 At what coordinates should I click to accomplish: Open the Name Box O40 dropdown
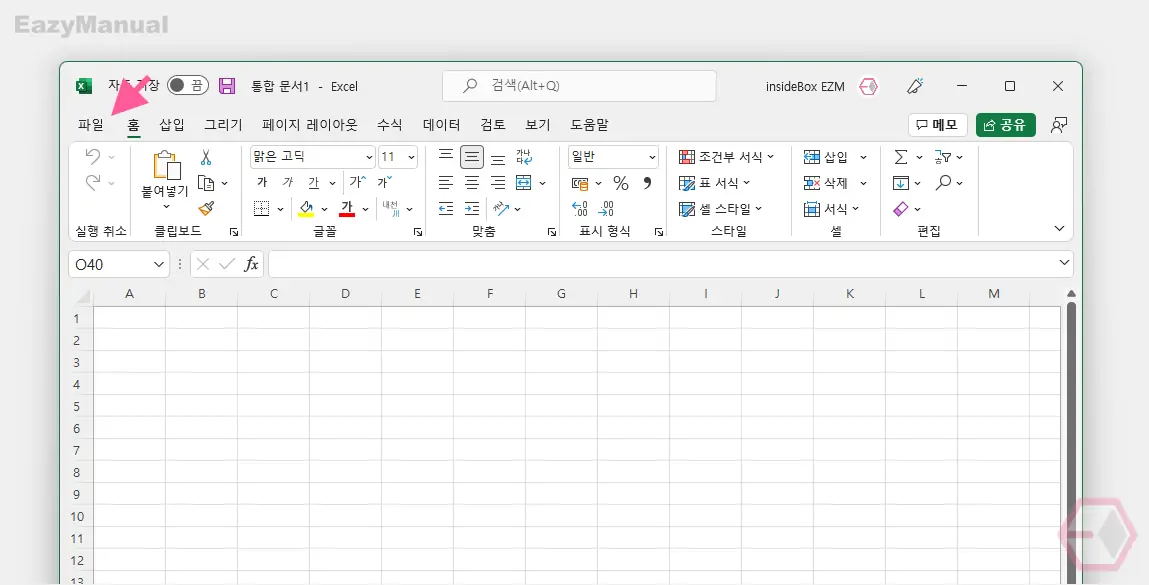click(x=159, y=265)
